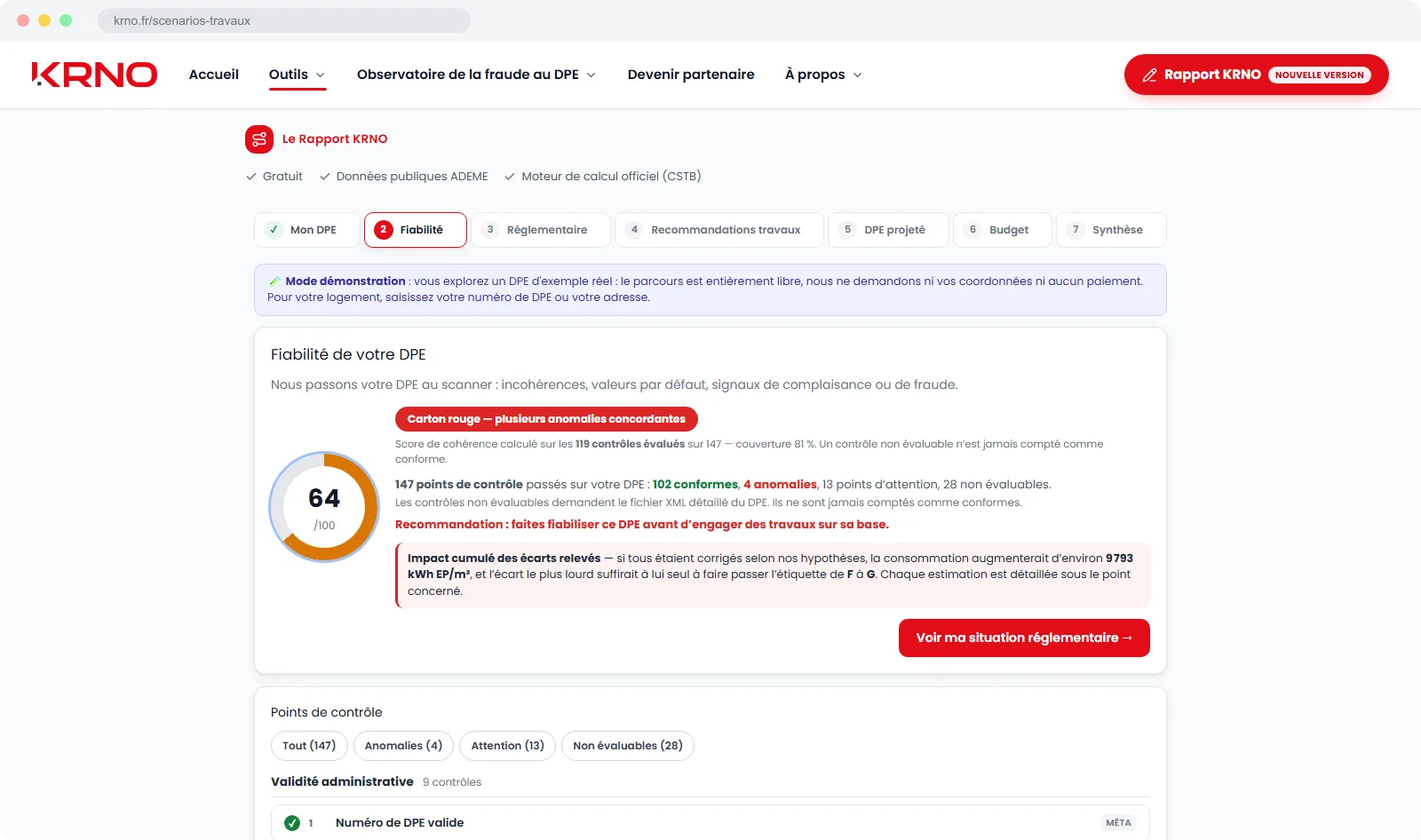Open the Accueil menu item
Screen dimensions: 1421x840
pos(214,75)
